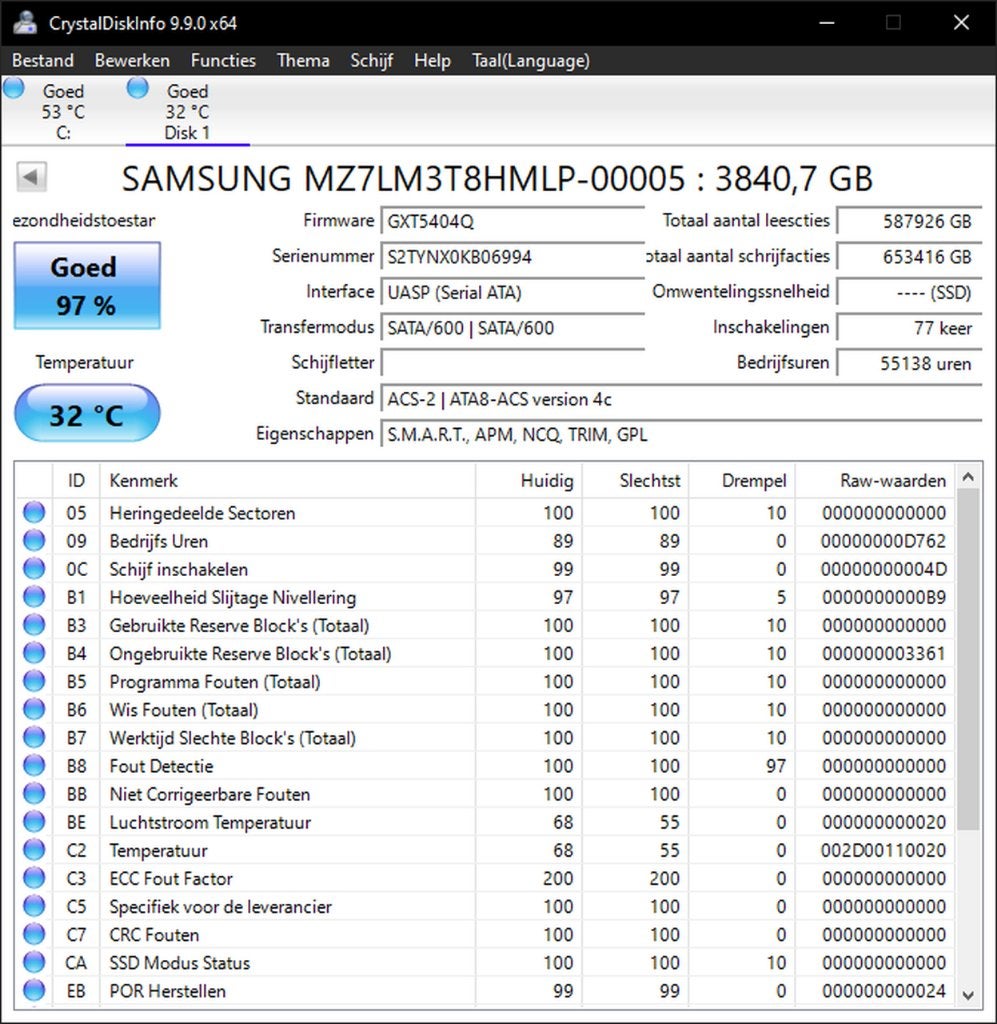
Task: Click status orb of Schijf inschakelen row
Action: click(x=34, y=569)
